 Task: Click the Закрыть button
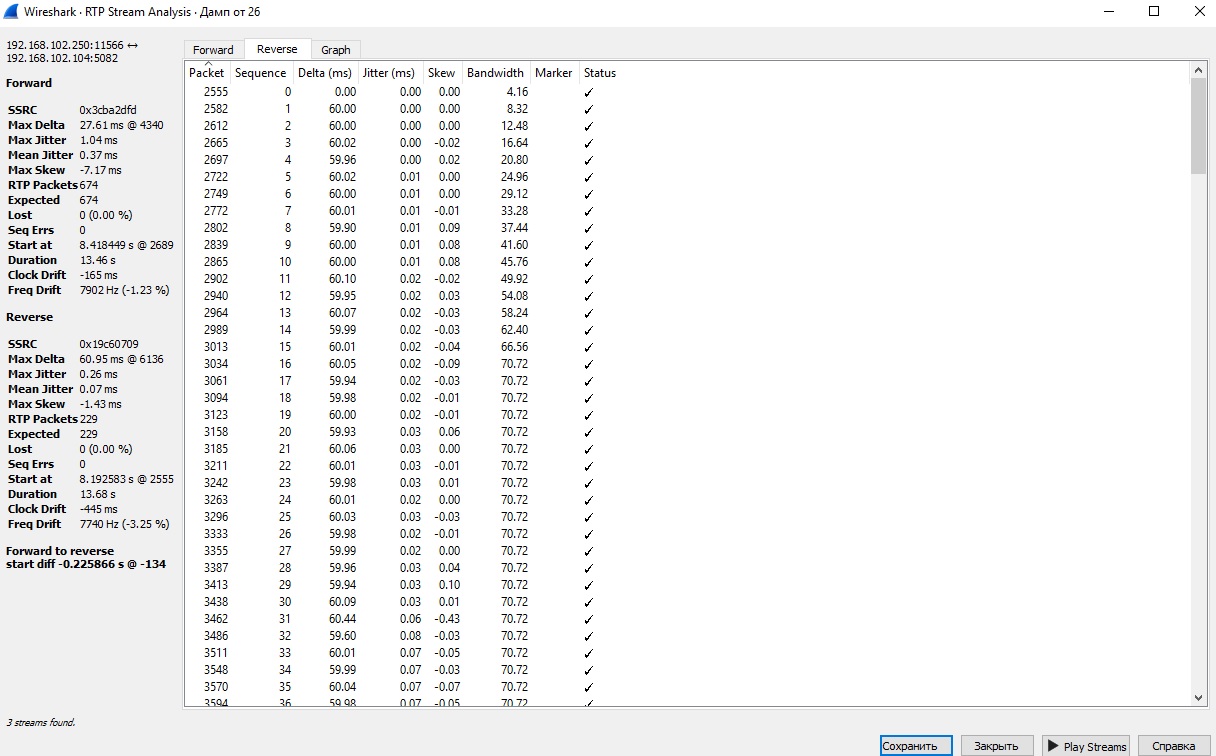997,746
